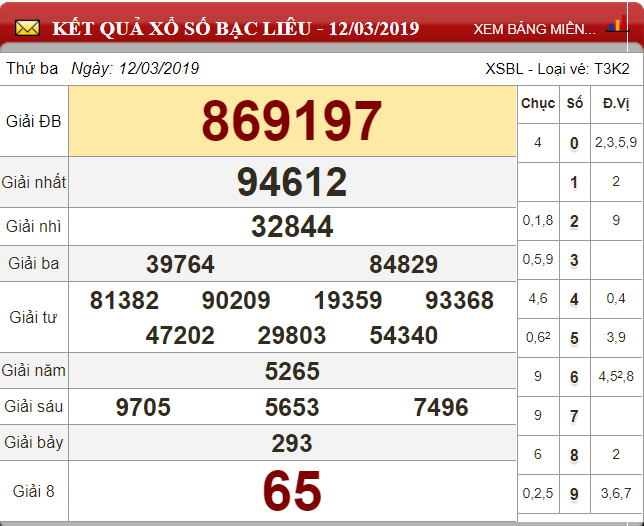Click the Thứ ba weekday label

[32, 68]
